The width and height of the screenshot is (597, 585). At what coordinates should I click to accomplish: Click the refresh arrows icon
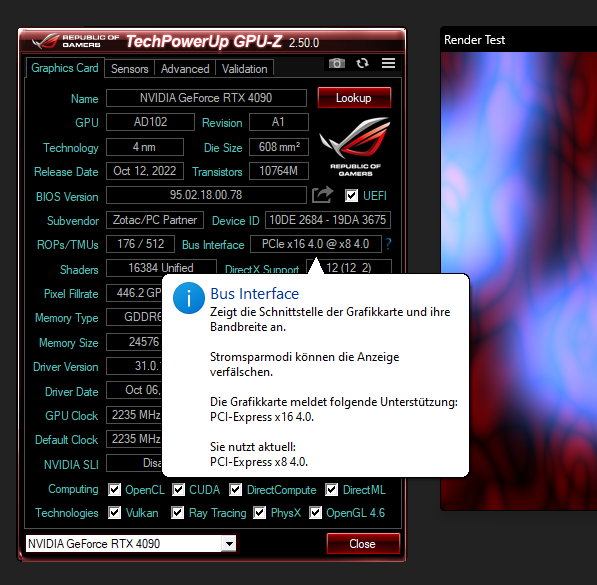pos(362,63)
